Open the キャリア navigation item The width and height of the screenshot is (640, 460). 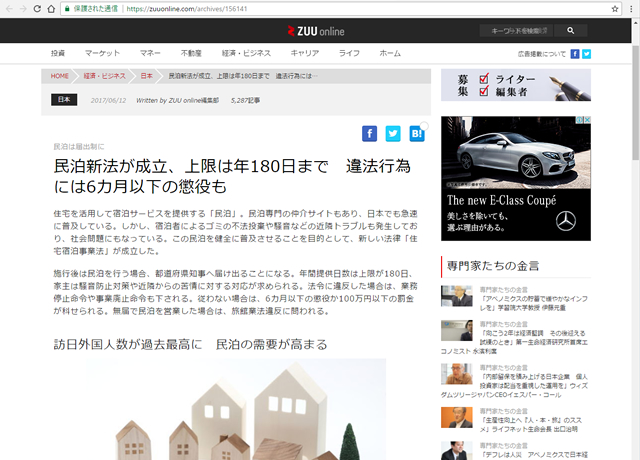[304, 53]
